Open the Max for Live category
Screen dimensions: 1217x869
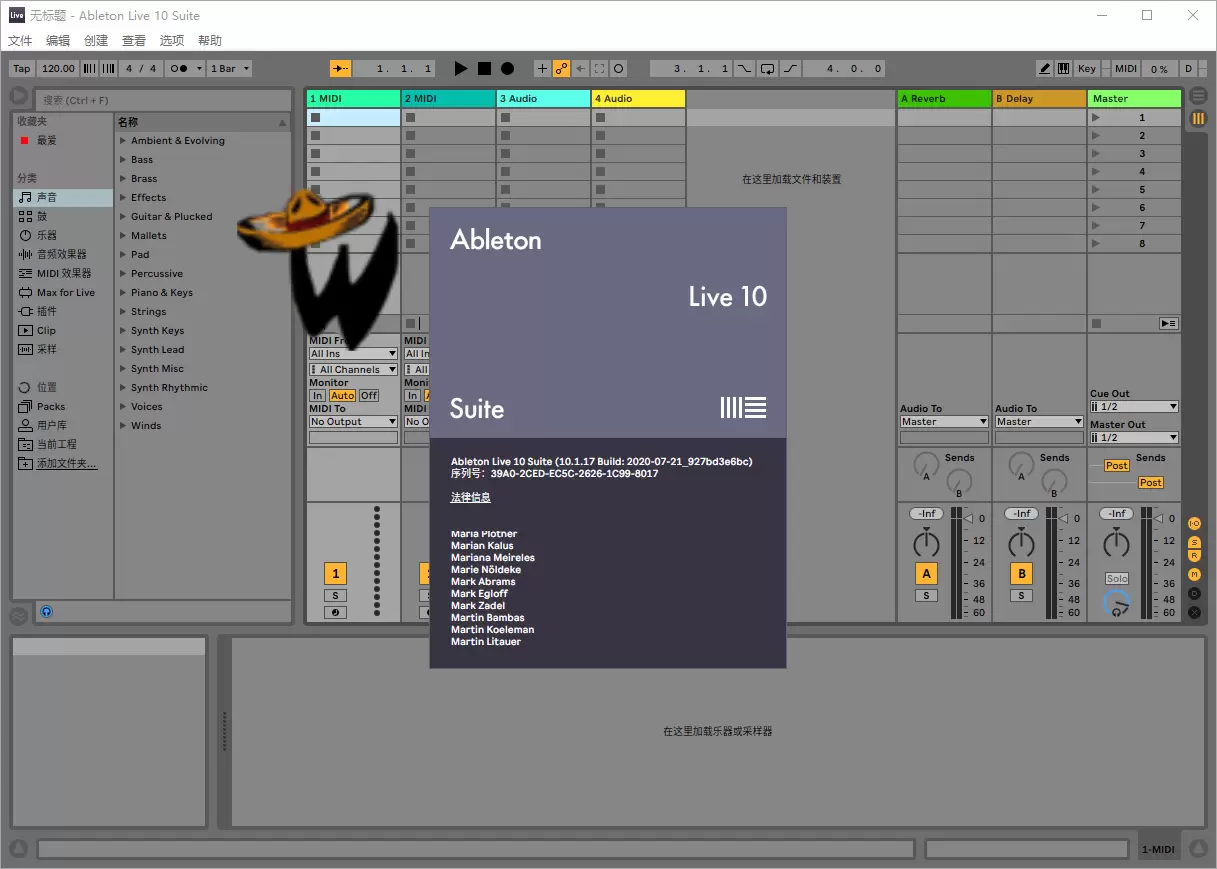pos(63,292)
